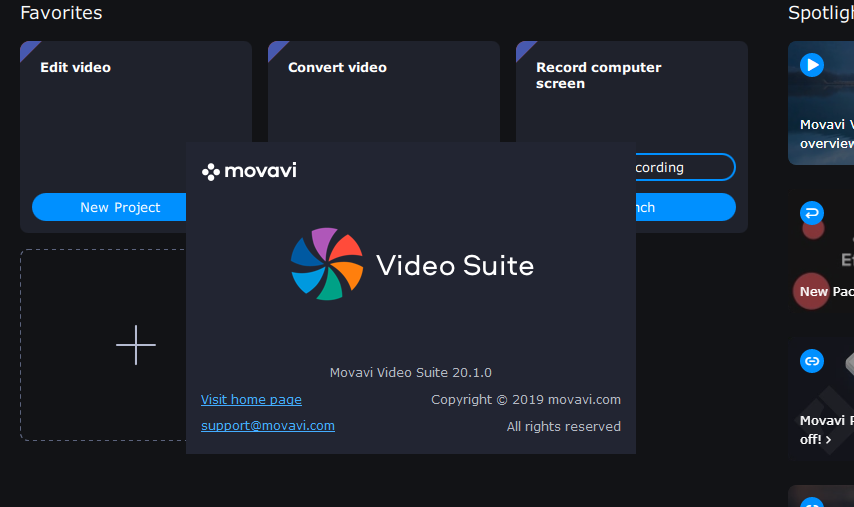Click the red New badge in Spotlight
The height and width of the screenshot is (507, 854).
tap(811, 291)
